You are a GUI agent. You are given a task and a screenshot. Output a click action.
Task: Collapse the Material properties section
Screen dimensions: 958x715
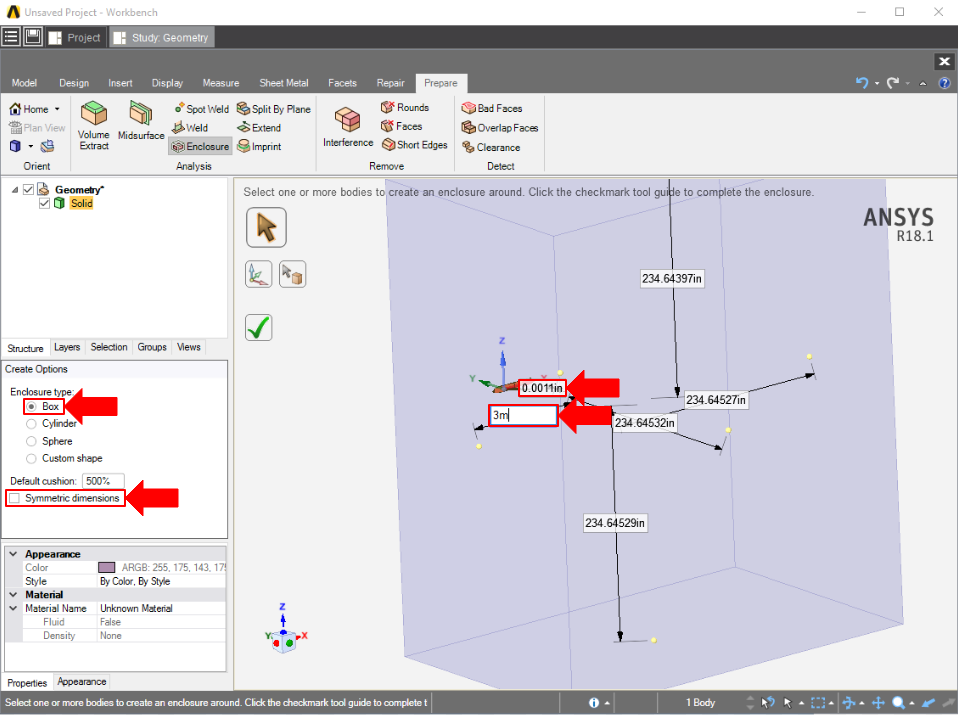tap(13, 594)
